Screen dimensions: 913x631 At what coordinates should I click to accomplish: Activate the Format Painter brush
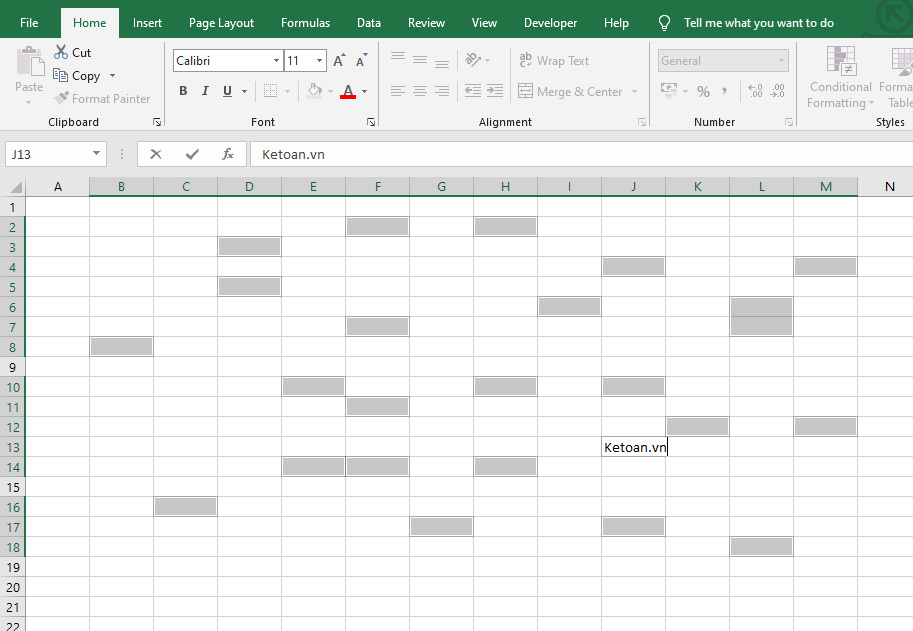[61, 98]
